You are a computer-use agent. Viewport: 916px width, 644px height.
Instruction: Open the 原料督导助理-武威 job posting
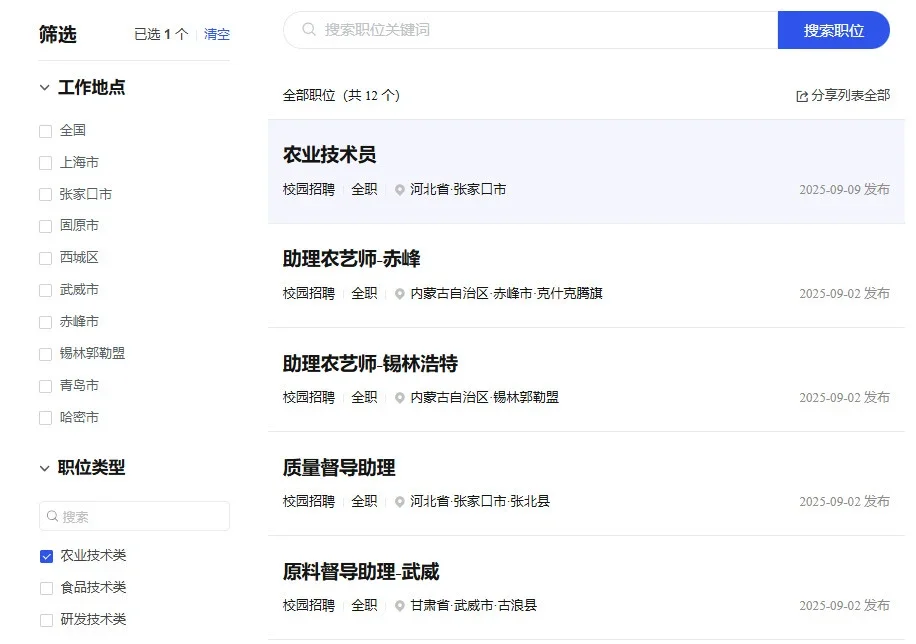(x=361, y=572)
